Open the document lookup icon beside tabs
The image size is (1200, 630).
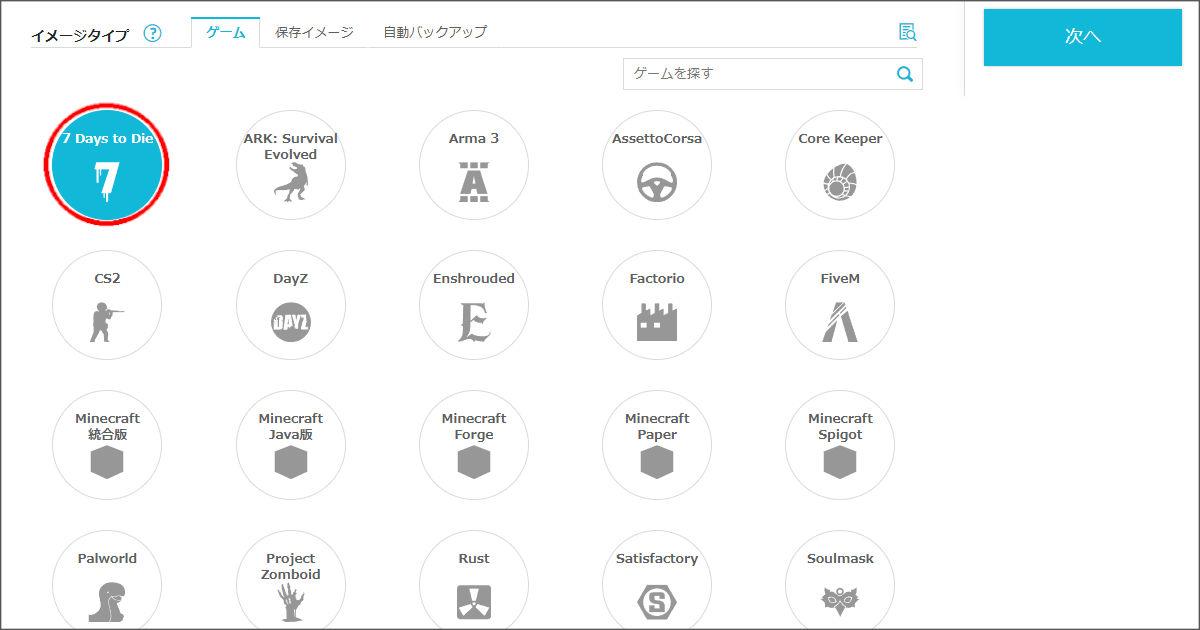(907, 32)
